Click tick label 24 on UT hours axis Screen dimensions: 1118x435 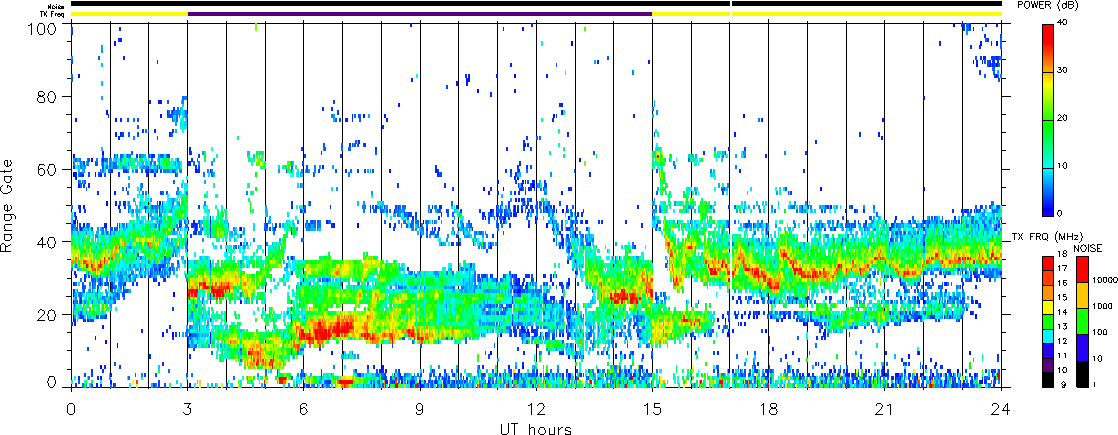[x=1001, y=409]
